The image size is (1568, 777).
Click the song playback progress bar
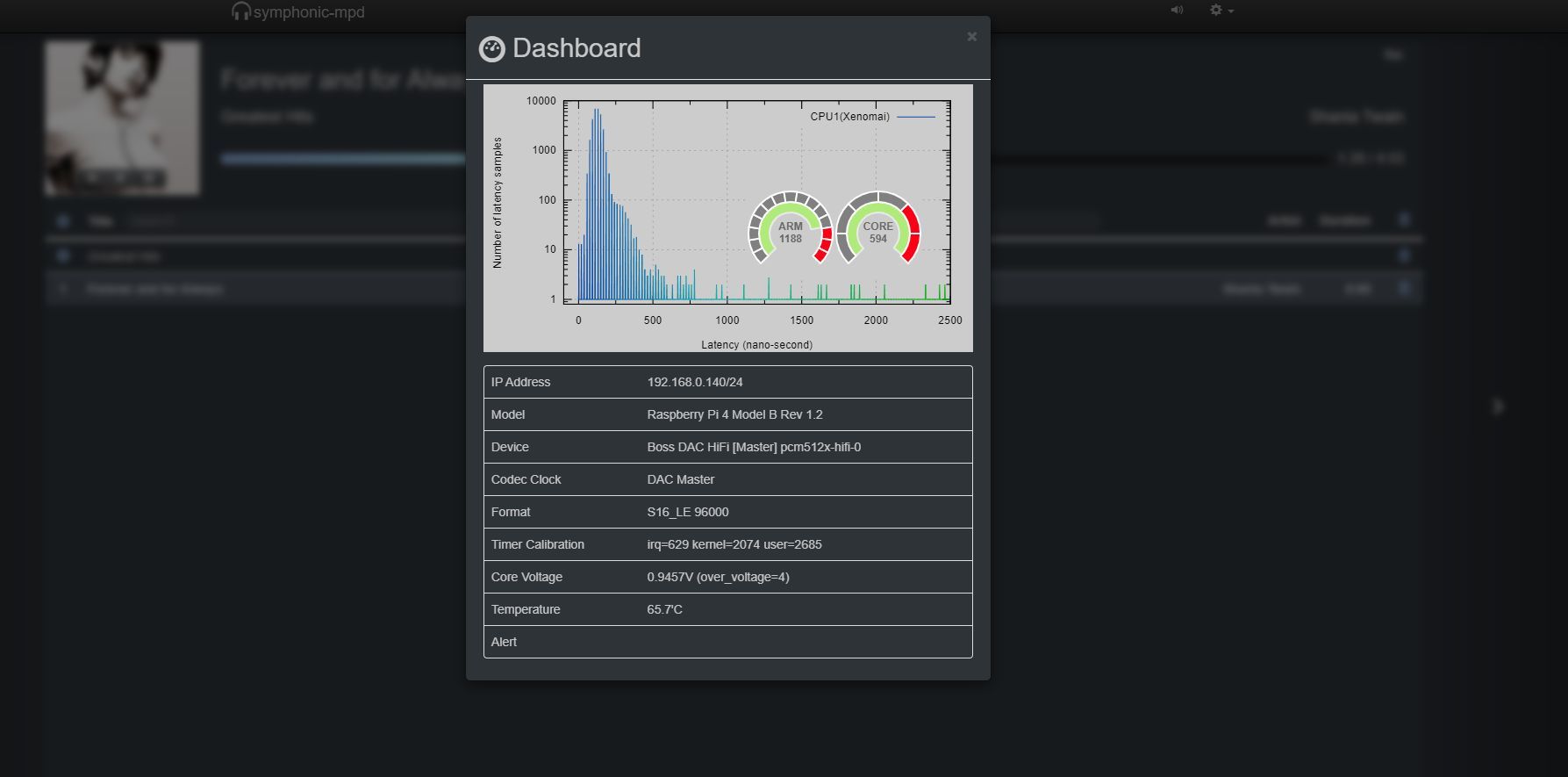coord(775,159)
